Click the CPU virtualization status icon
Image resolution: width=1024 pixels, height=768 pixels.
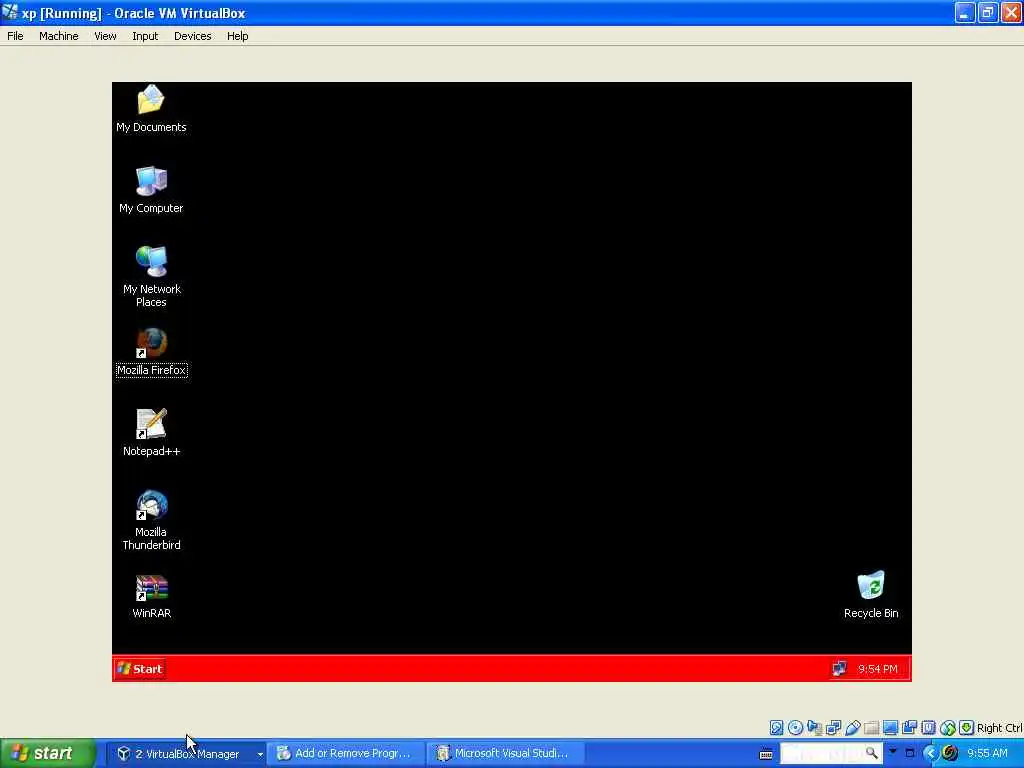coord(928,728)
